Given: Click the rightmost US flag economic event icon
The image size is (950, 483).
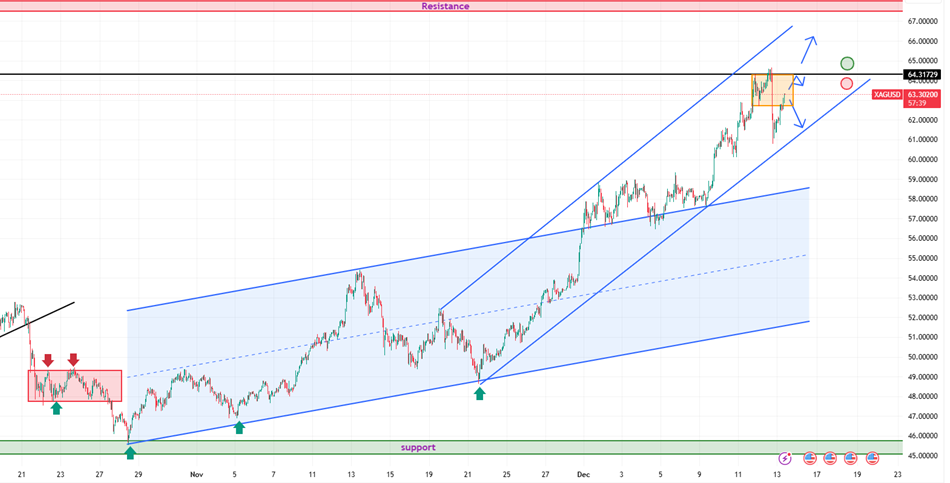Looking at the screenshot, I should [872, 458].
